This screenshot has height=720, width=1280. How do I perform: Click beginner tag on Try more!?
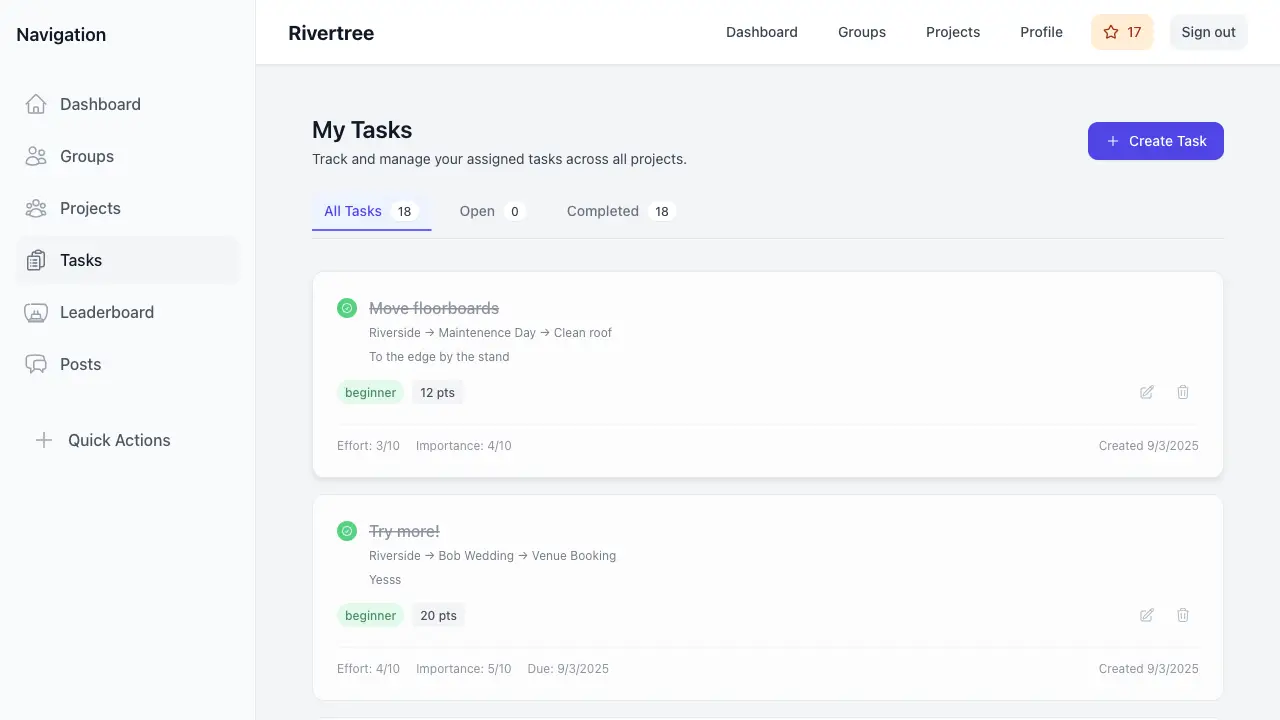coord(371,615)
